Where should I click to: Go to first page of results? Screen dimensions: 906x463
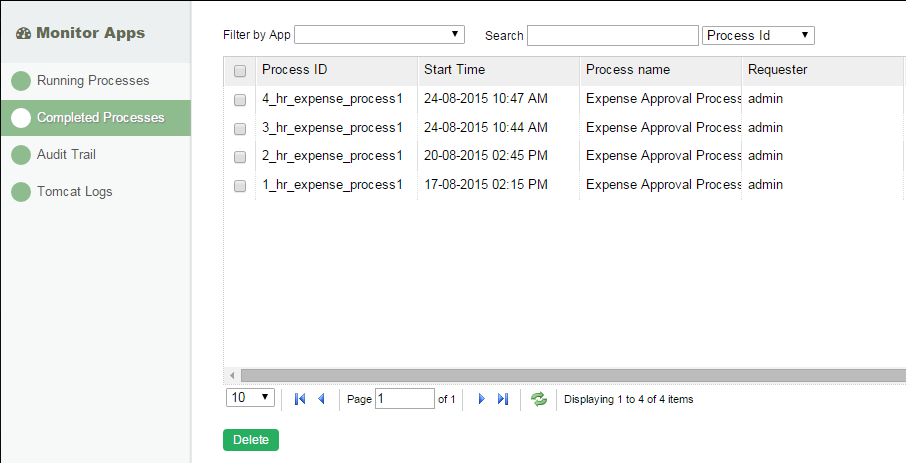[300, 399]
